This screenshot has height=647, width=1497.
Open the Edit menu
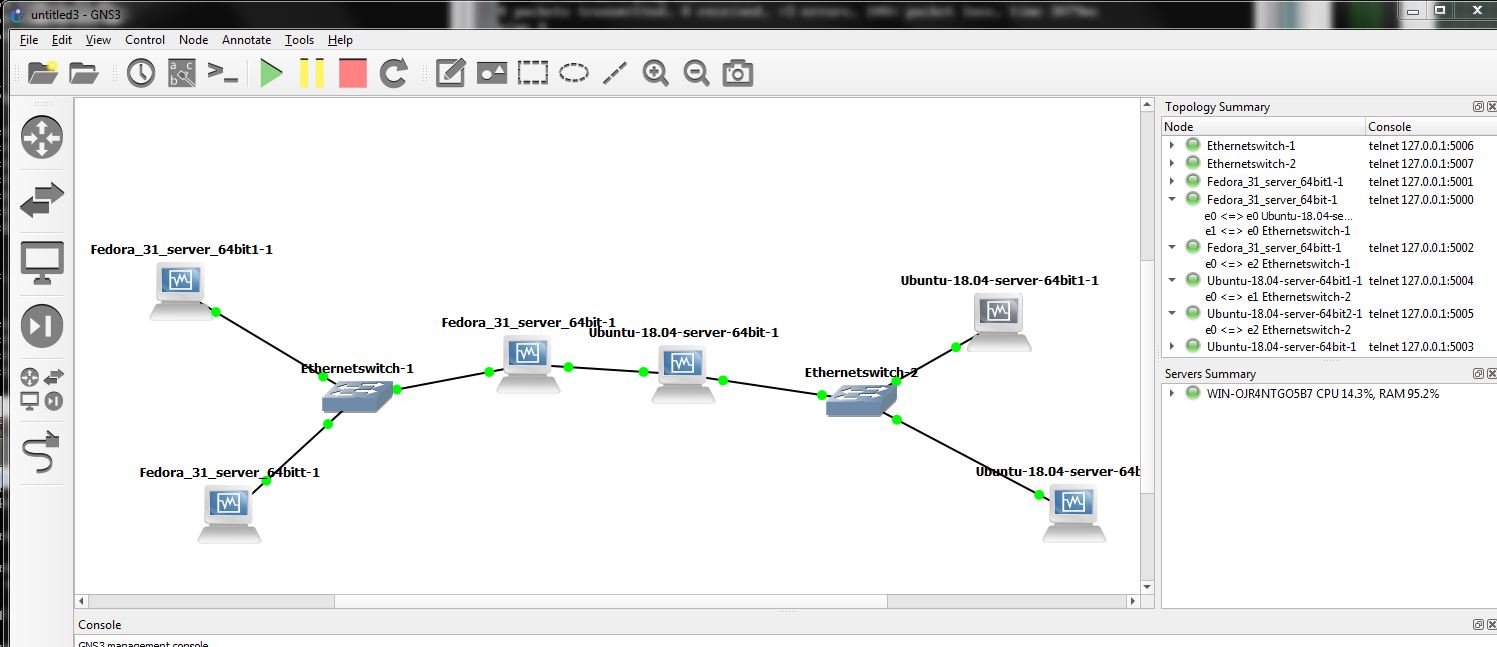coord(62,40)
